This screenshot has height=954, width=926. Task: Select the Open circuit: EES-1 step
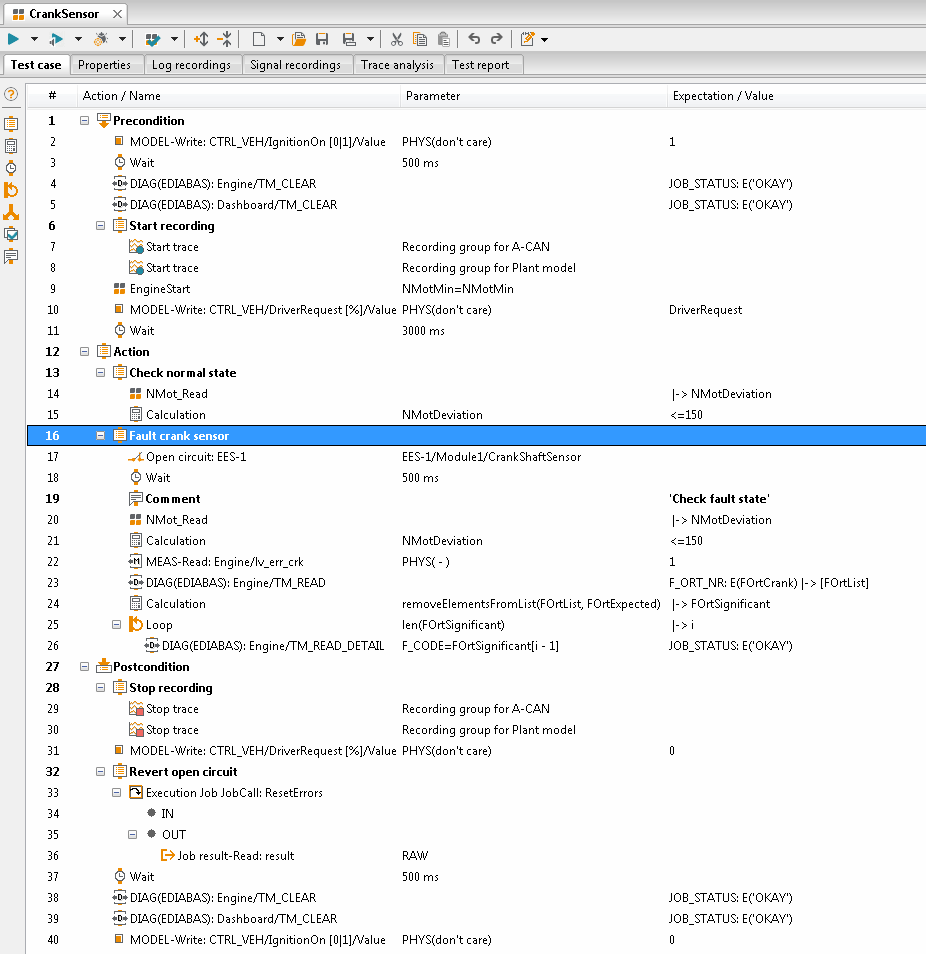196,457
